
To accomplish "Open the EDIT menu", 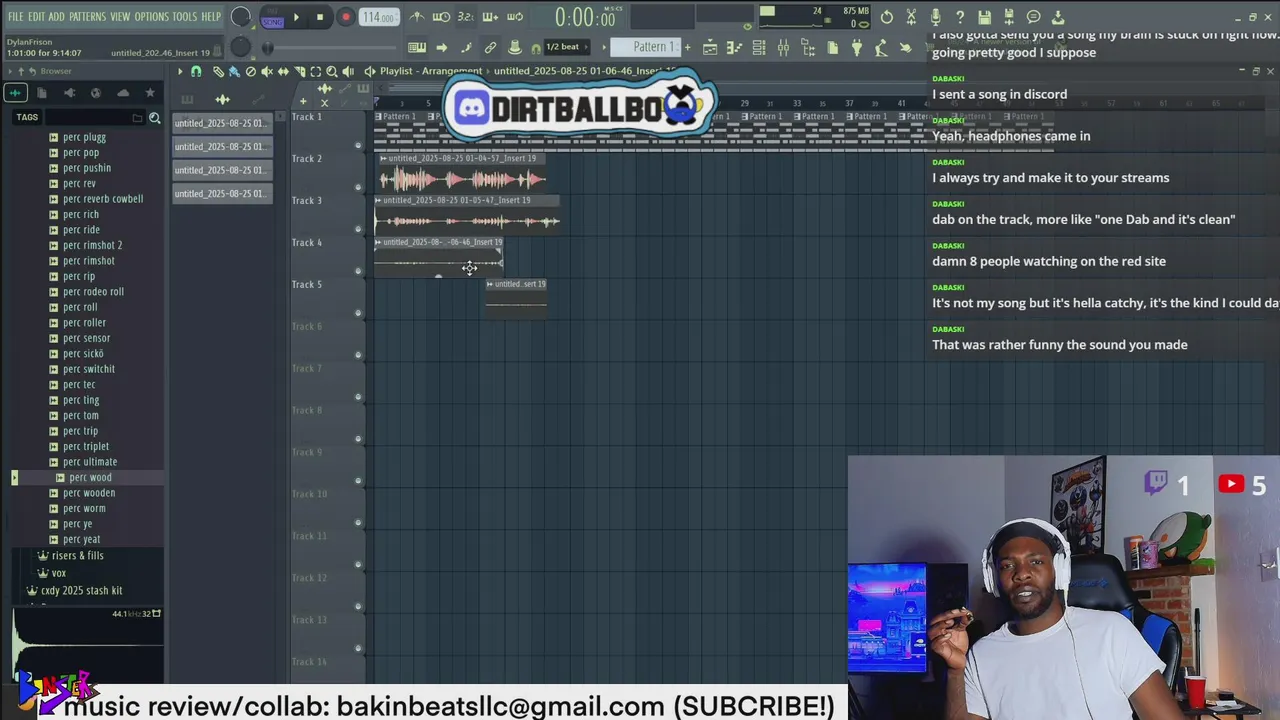I will pos(36,17).
